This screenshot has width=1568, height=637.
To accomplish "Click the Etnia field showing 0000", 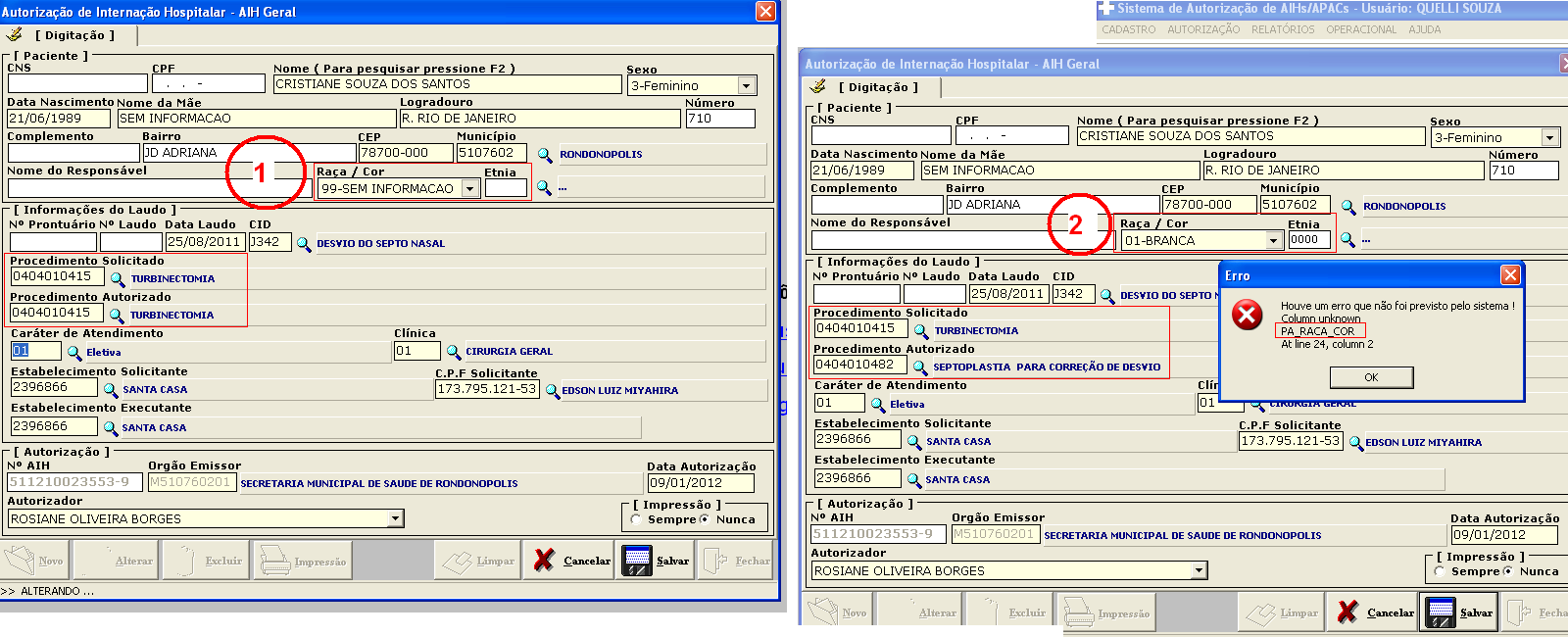I will click(1309, 239).
